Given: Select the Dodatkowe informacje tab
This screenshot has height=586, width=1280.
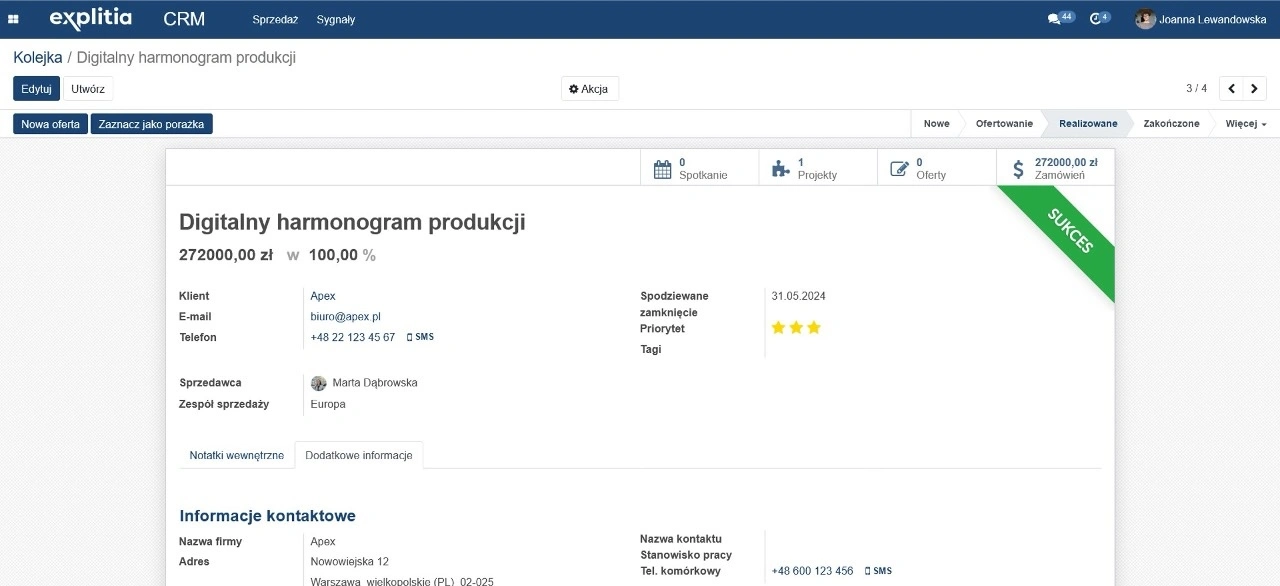Looking at the screenshot, I should pyautogui.click(x=359, y=455).
